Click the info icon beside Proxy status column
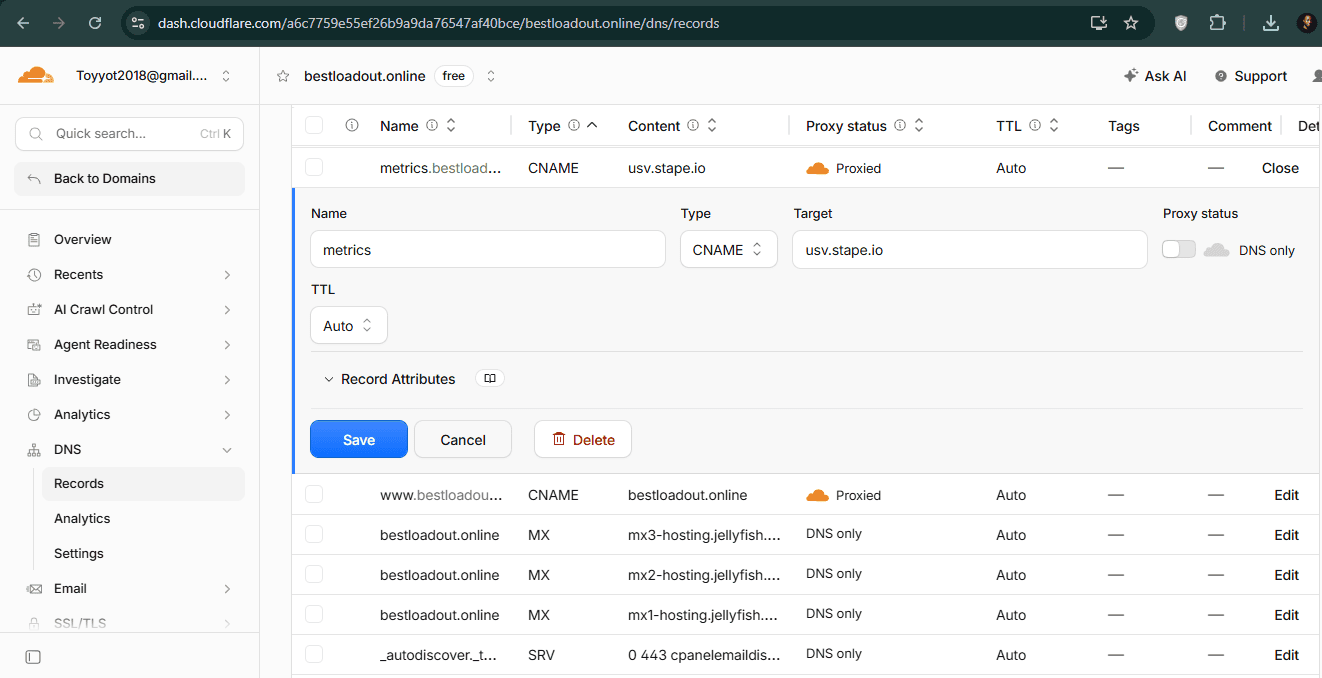This screenshot has height=678, width=1322. point(900,125)
